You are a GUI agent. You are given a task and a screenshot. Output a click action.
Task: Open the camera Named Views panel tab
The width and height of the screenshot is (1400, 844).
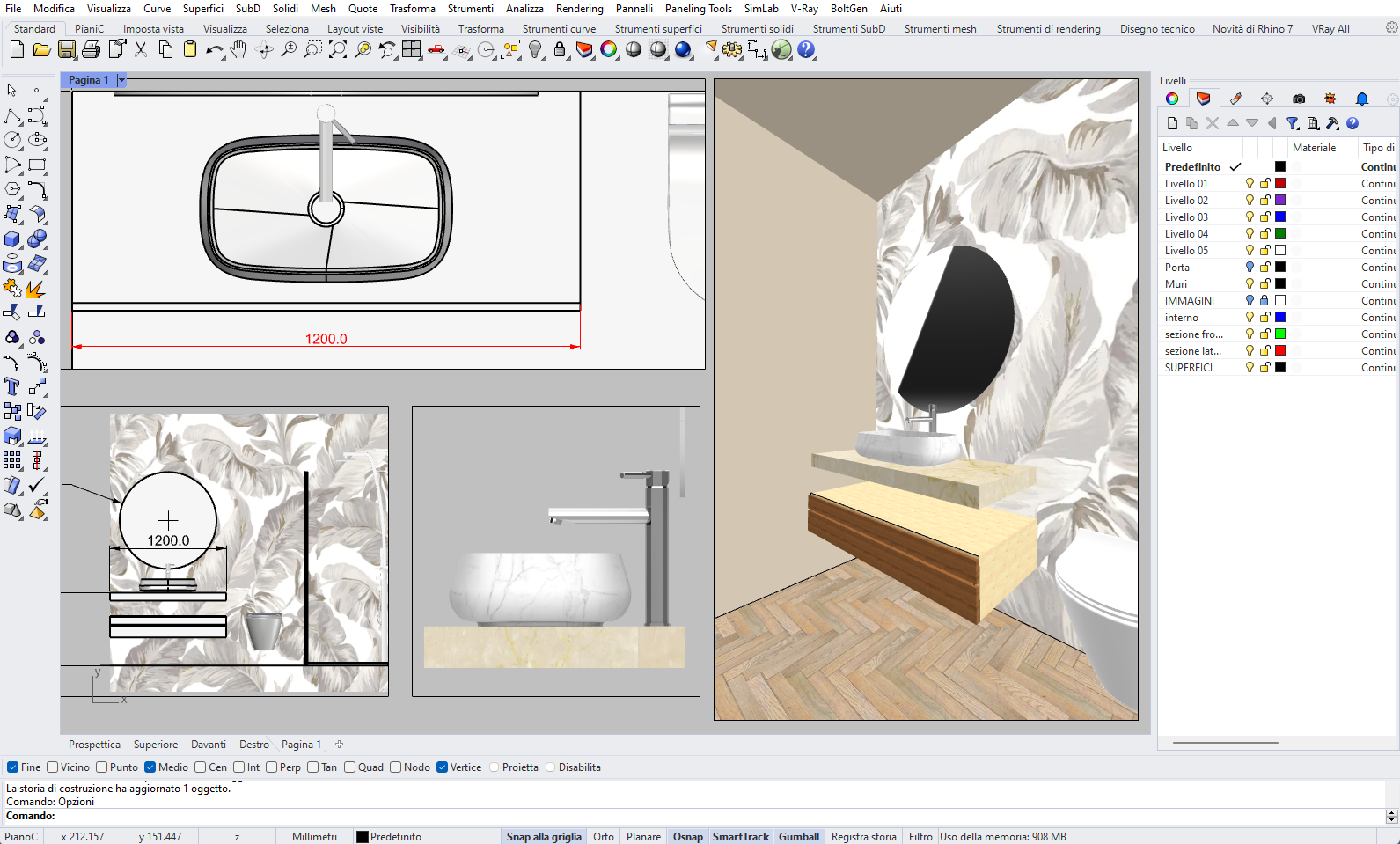[1299, 99]
